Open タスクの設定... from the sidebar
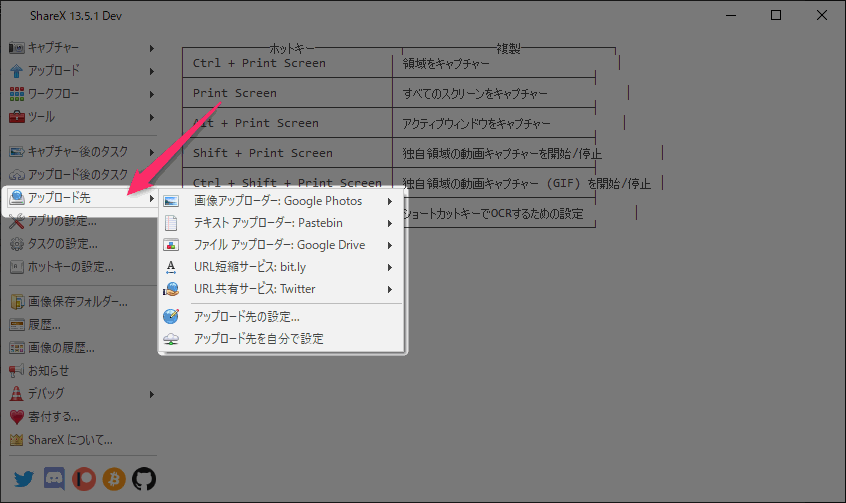The height and width of the screenshot is (503, 846). [x=63, y=244]
